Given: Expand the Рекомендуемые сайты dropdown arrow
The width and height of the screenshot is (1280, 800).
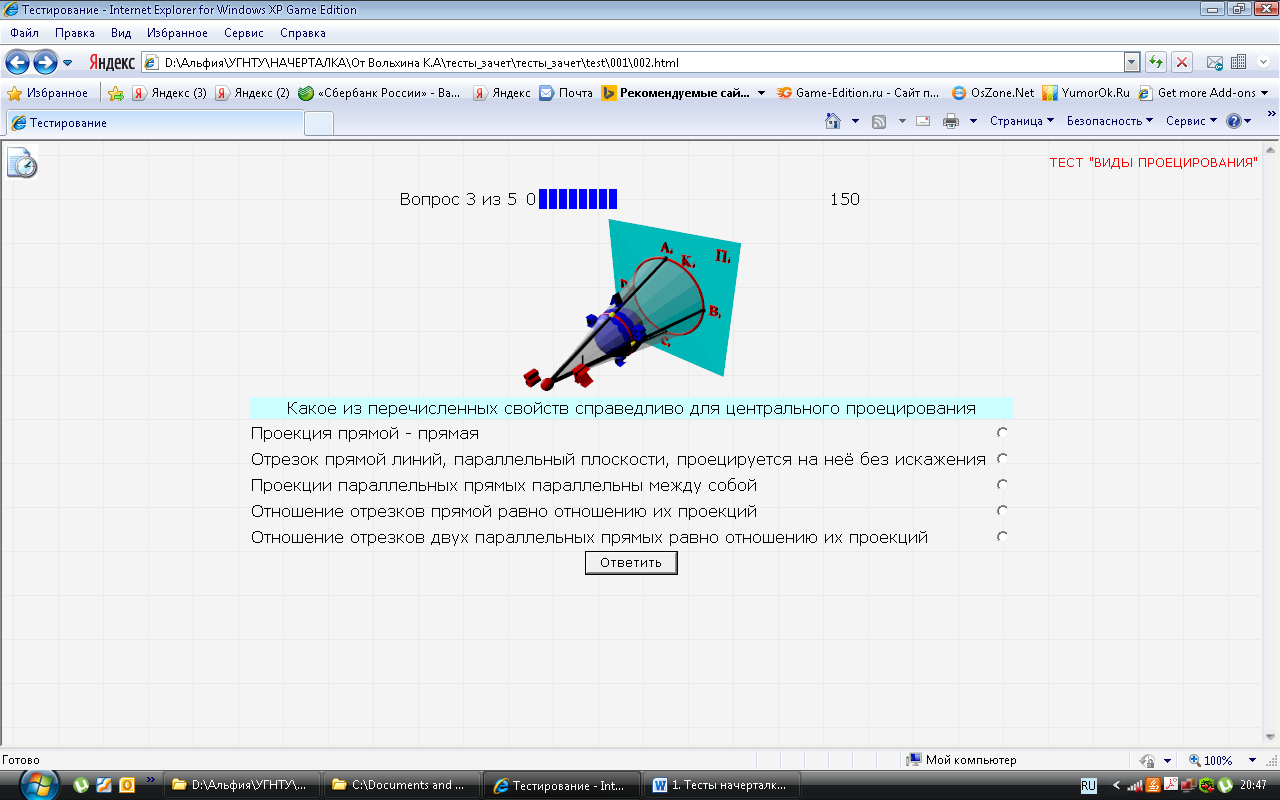Looking at the screenshot, I should (762, 93).
